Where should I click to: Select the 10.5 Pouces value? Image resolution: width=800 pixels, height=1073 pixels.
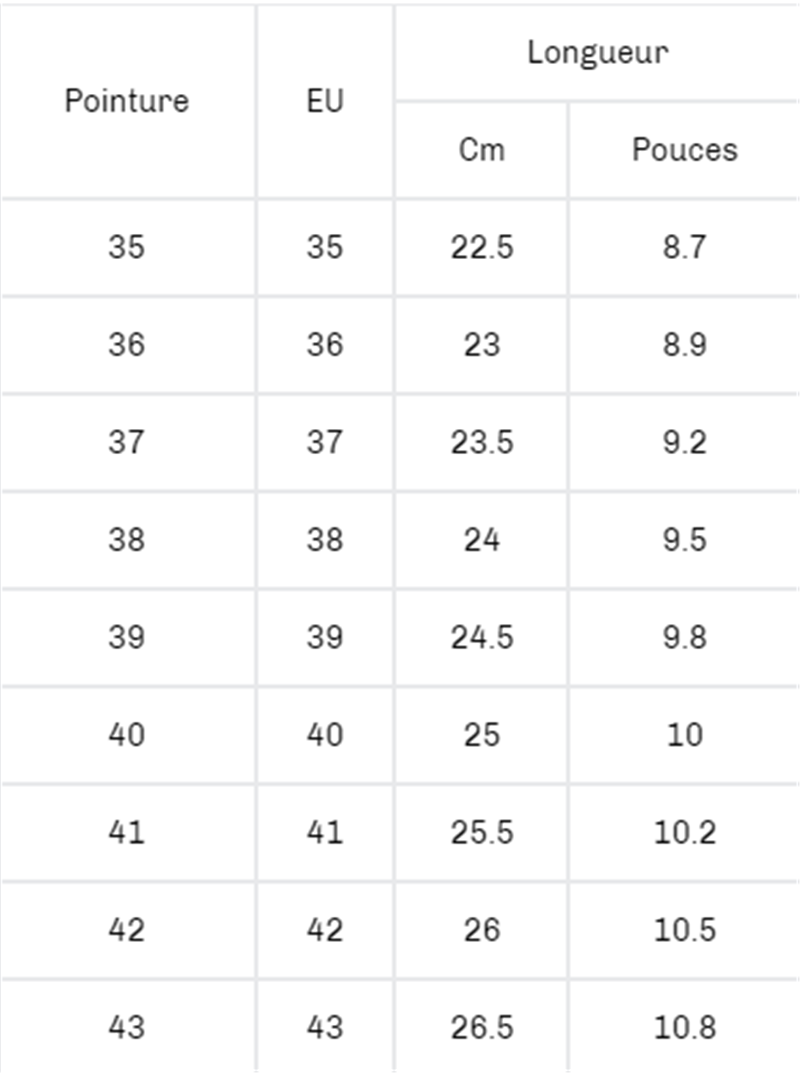(x=684, y=930)
